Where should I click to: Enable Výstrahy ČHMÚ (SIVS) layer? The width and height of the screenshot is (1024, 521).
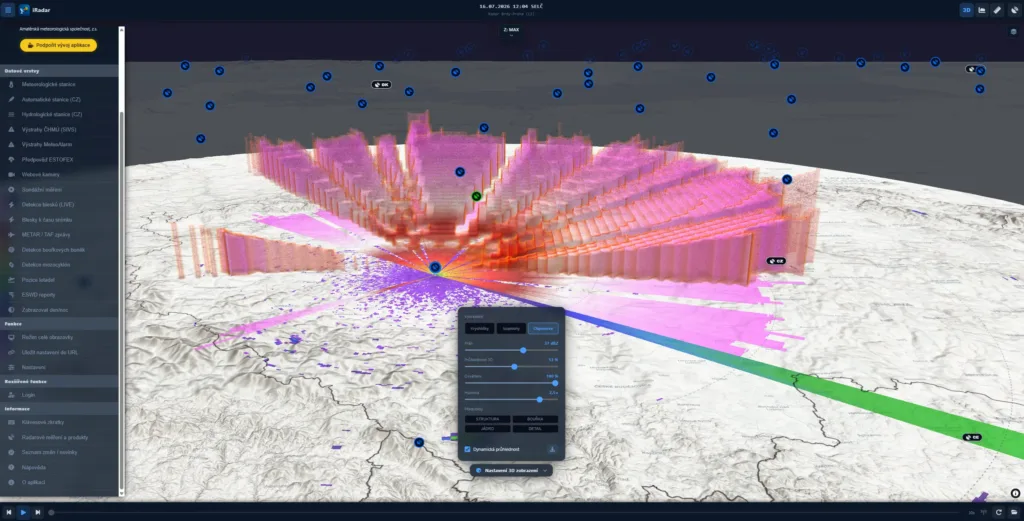pos(59,129)
